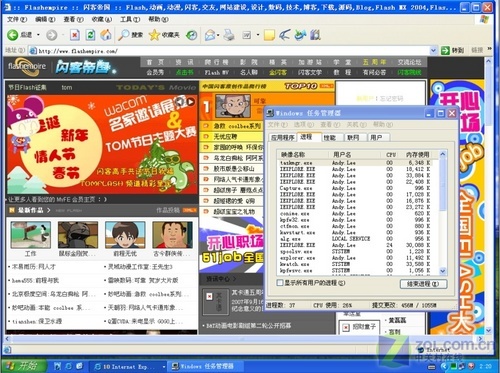
Task: Open the address bar dropdown arrow
Action: 433,50
